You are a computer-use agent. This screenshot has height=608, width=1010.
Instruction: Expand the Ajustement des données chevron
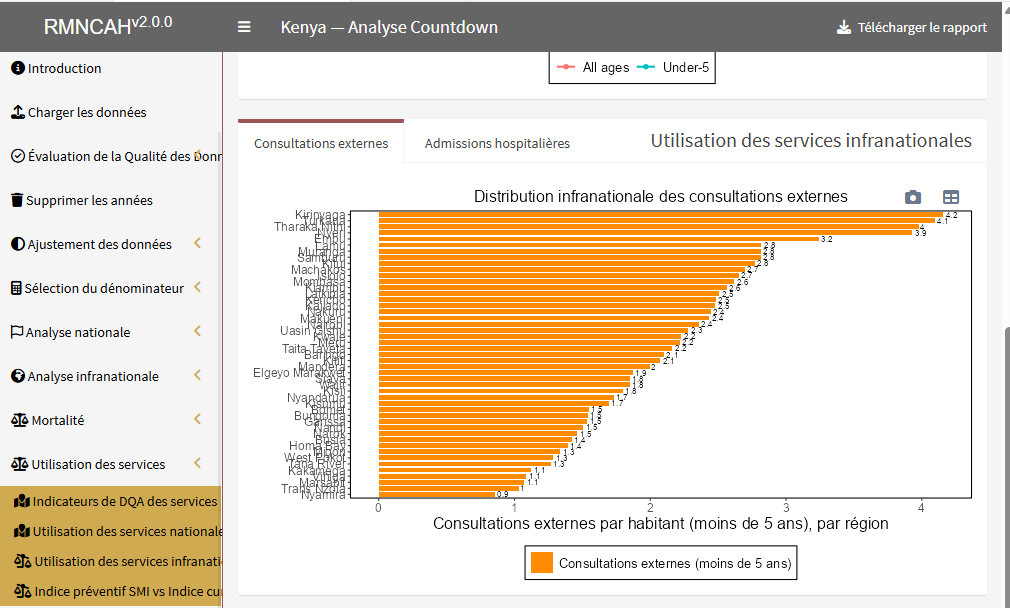tap(198, 243)
